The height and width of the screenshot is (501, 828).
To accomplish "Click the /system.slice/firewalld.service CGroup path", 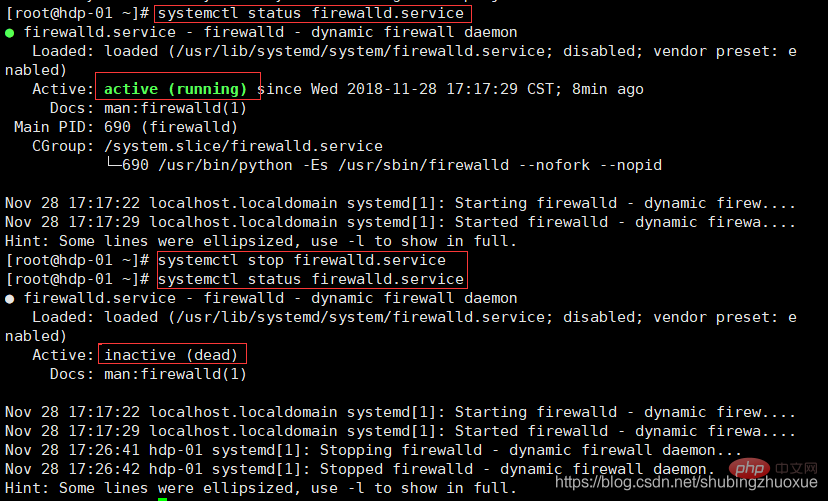I will (x=243, y=146).
